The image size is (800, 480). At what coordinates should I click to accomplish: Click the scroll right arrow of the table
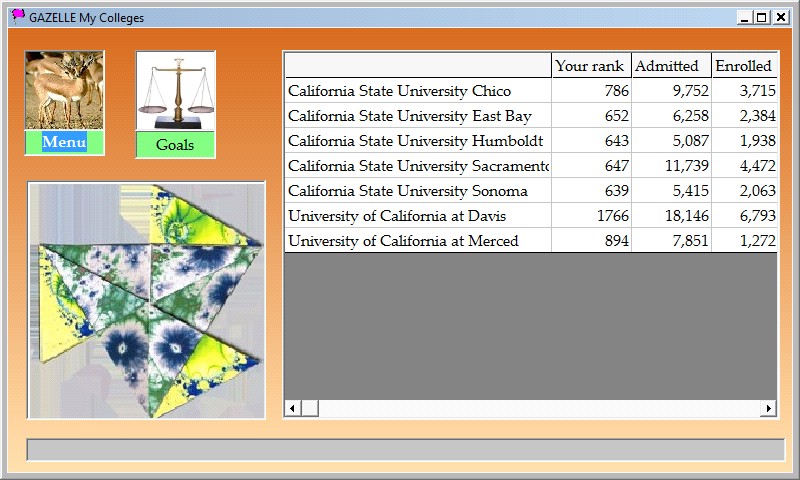(769, 408)
